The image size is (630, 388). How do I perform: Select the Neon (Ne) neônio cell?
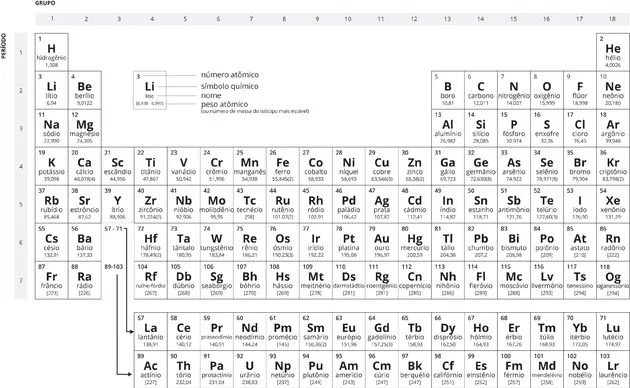613,90
